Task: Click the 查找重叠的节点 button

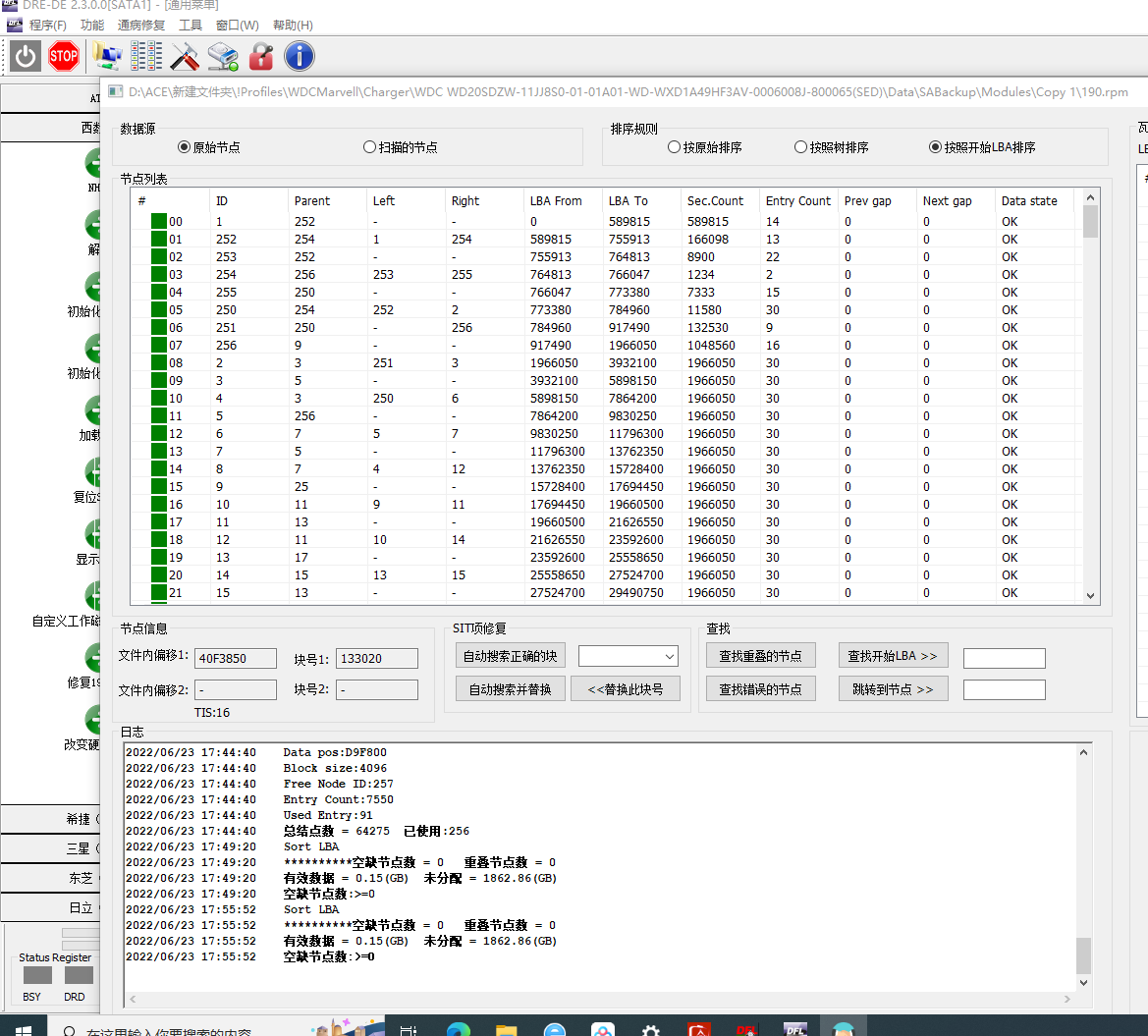Action: 761,656
